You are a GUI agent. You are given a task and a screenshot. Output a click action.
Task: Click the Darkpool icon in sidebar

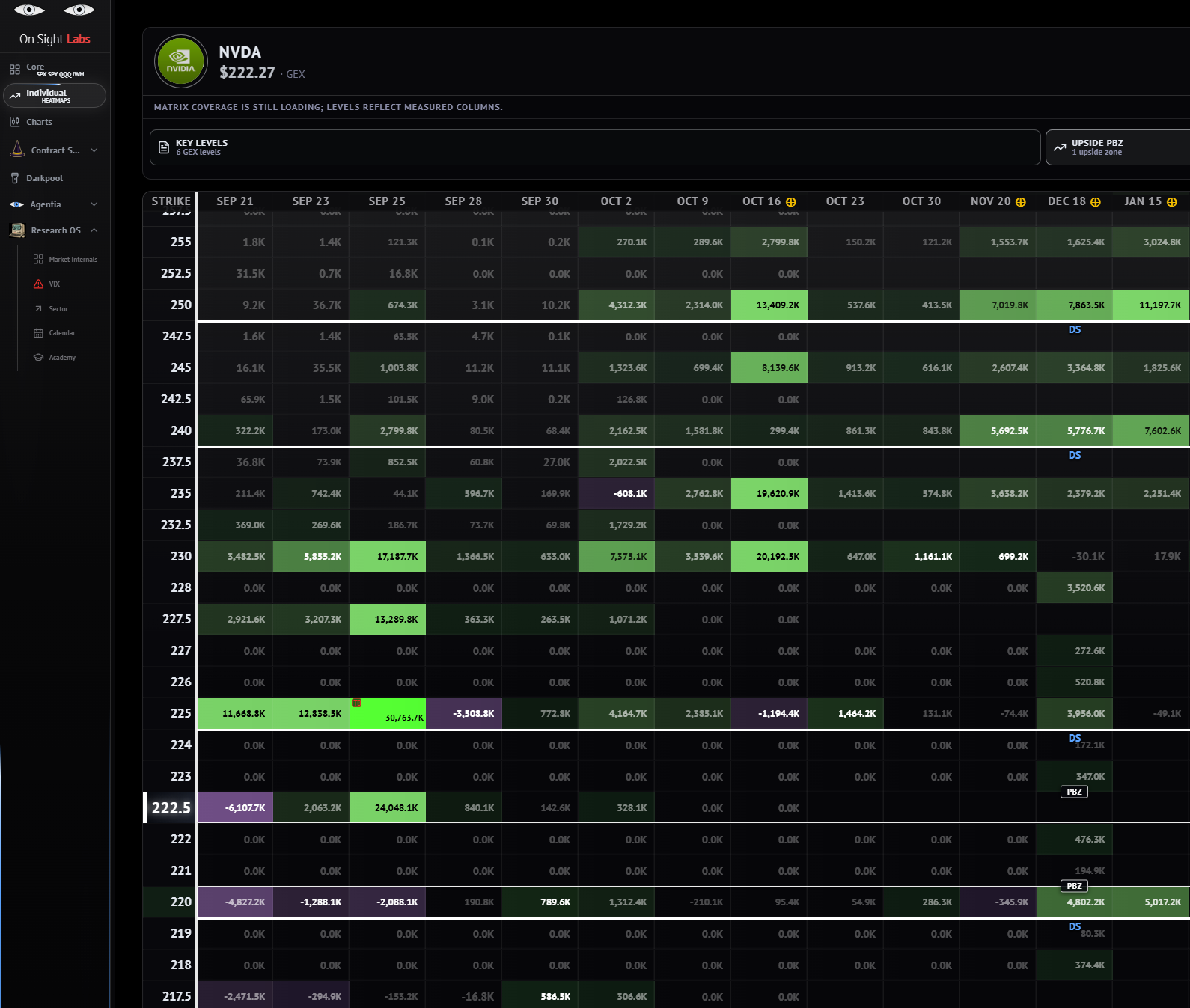coord(15,178)
